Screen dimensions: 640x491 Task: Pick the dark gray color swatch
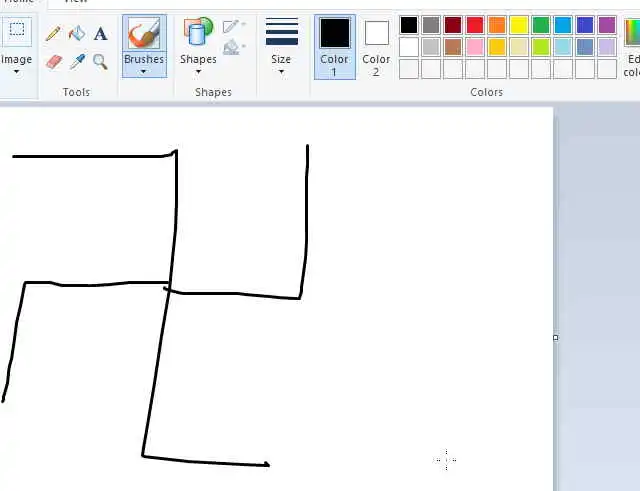[431, 25]
